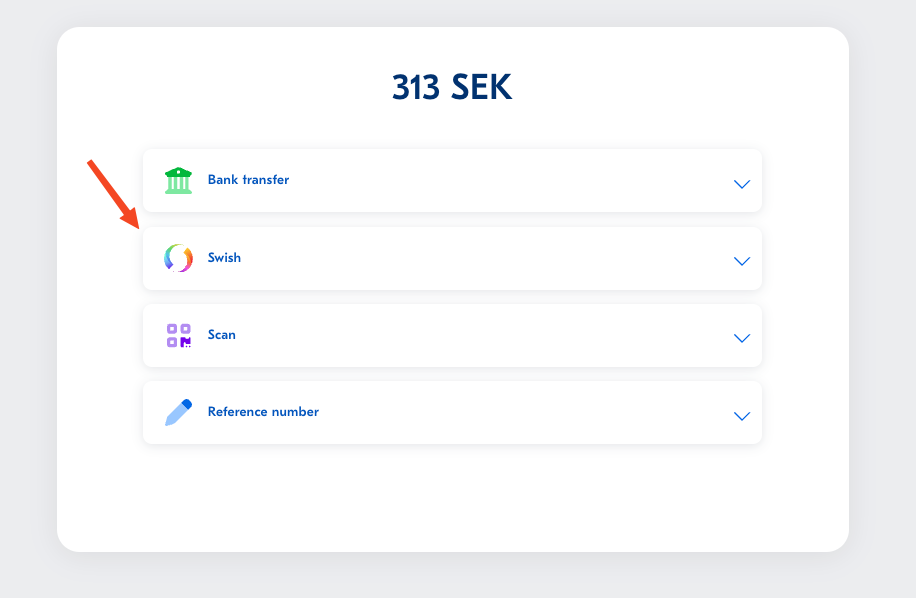Choose the Reference number text label
This screenshot has width=916, height=598.
(x=263, y=412)
